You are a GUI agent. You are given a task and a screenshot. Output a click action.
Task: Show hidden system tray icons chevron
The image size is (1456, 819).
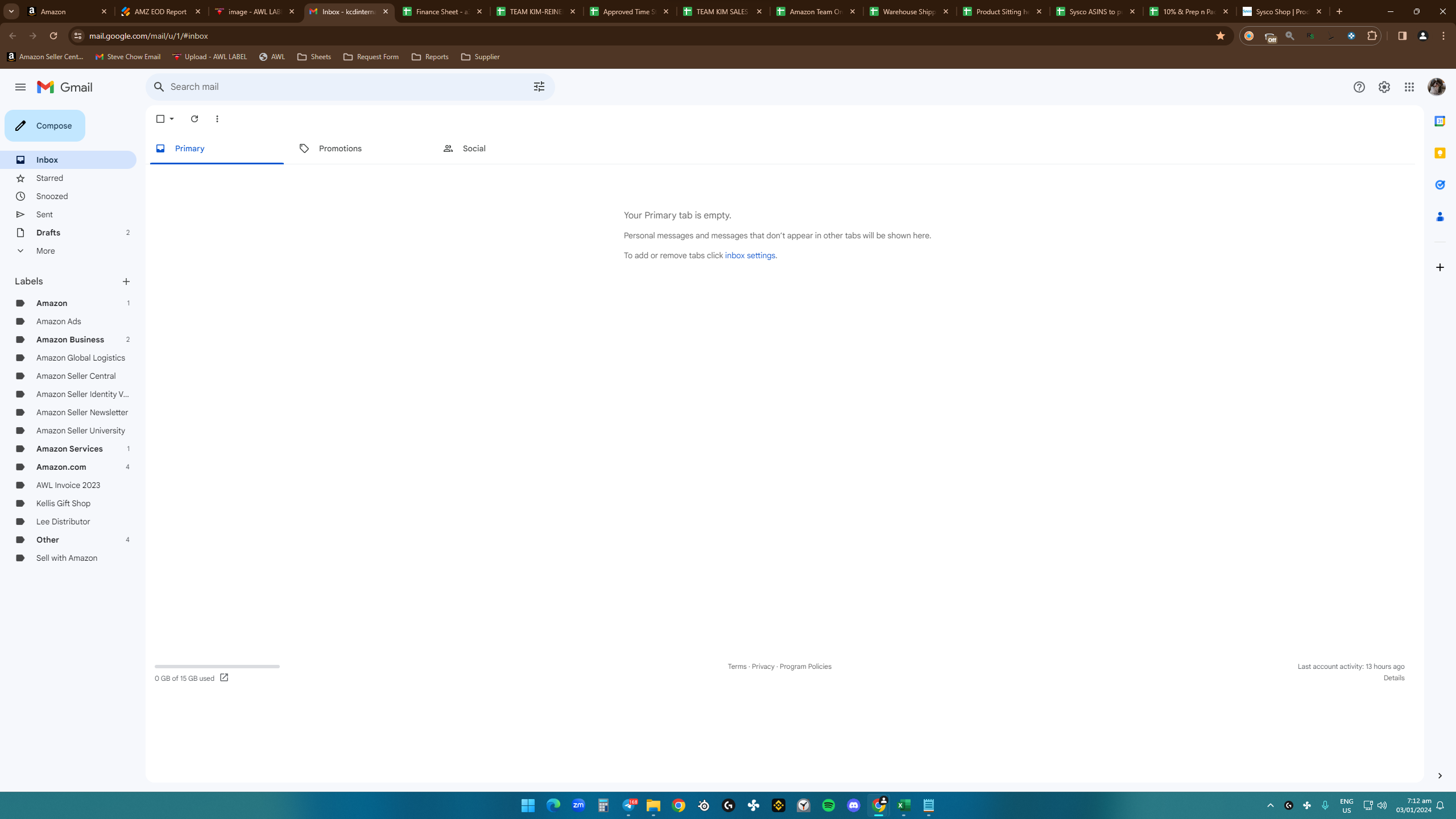[1270, 805]
